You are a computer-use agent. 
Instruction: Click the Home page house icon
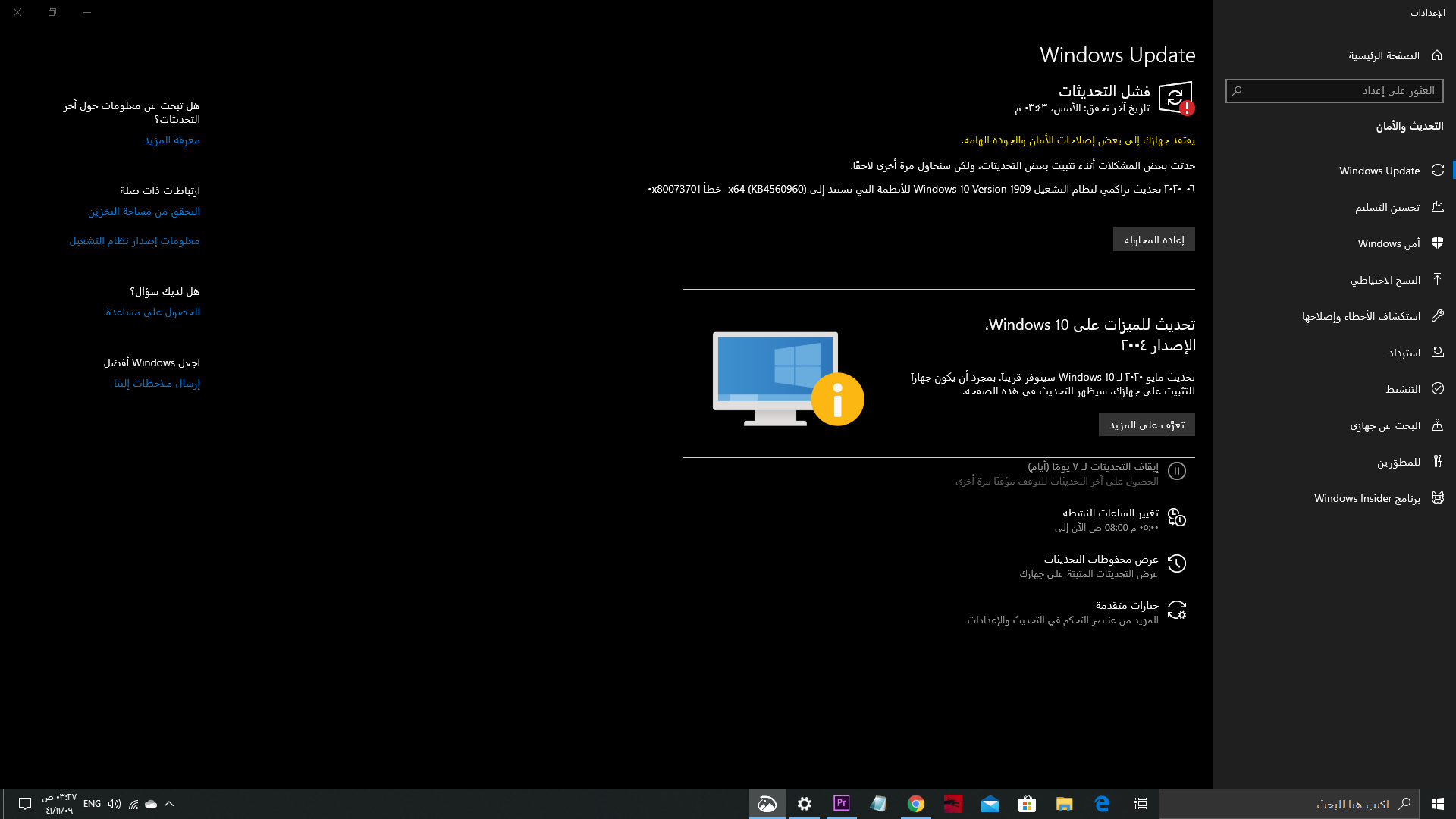1437,55
